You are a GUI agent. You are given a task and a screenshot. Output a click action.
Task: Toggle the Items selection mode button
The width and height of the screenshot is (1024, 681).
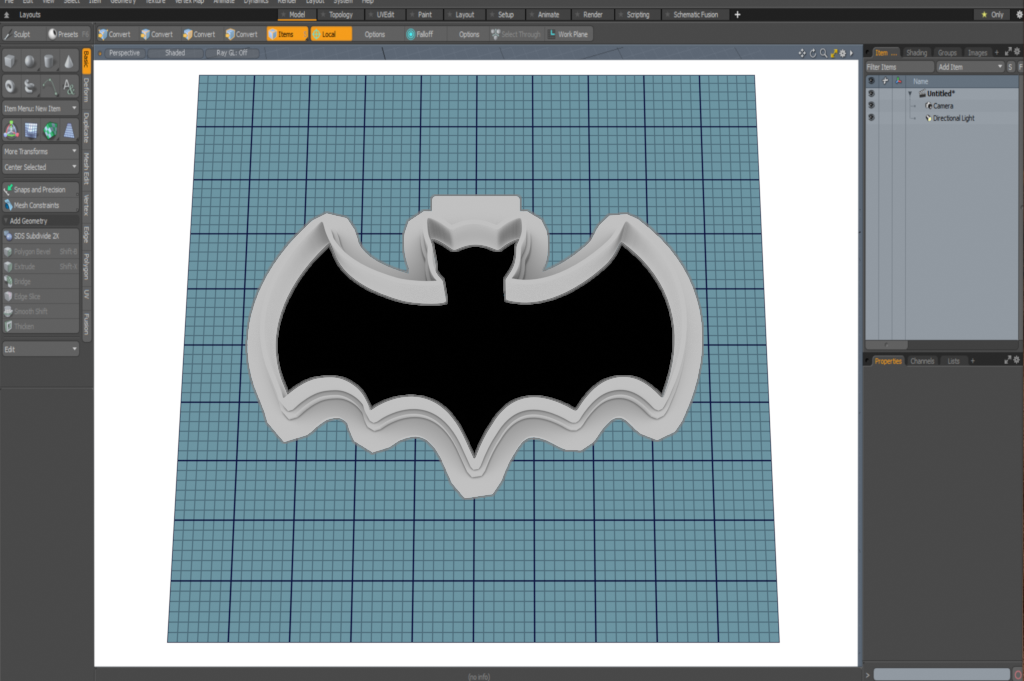coord(285,33)
